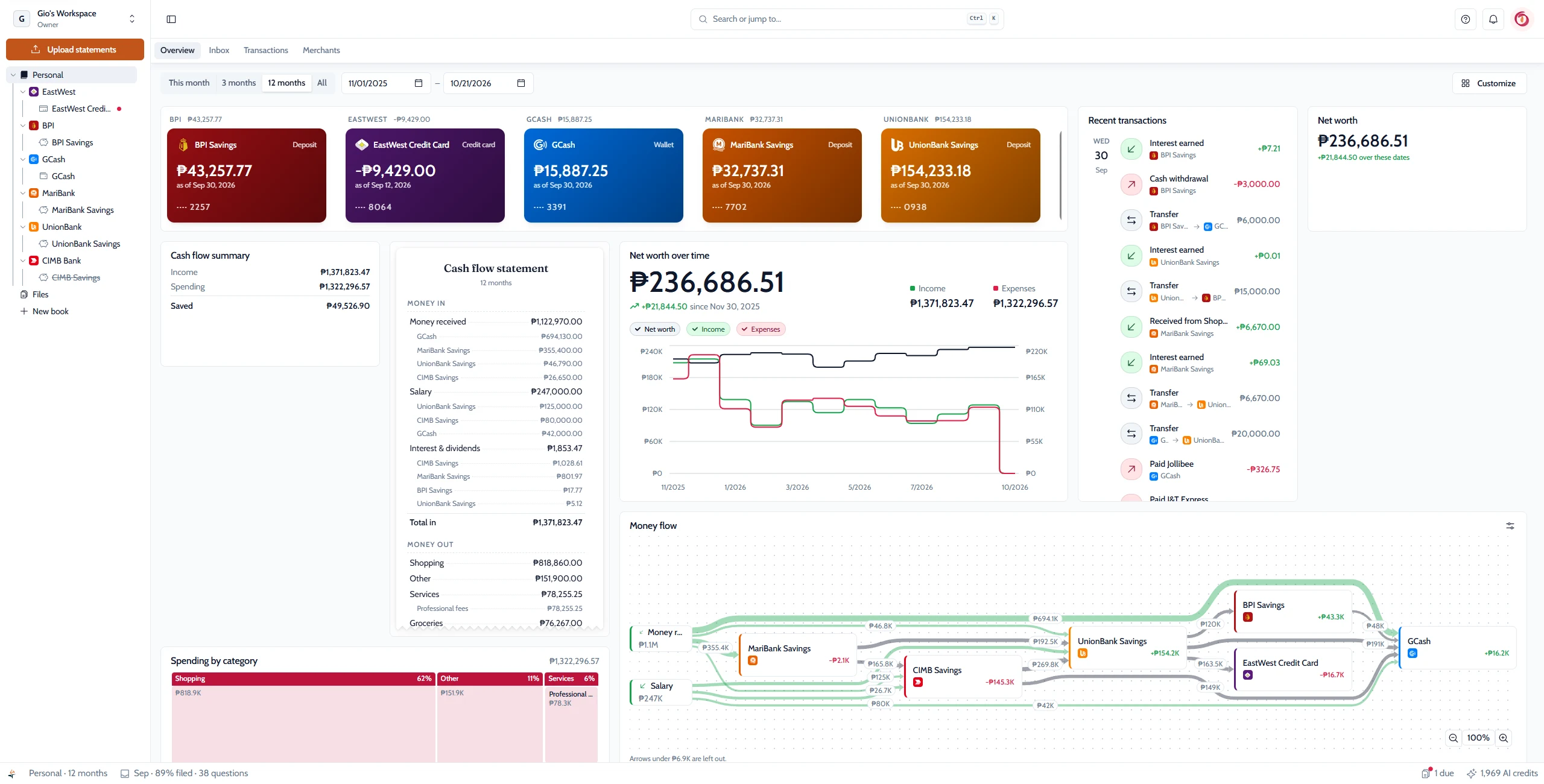Screen dimensions: 1544x784
Task: Toggle the Net worth chart series
Action: pyautogui.click(x=655, y=329)
